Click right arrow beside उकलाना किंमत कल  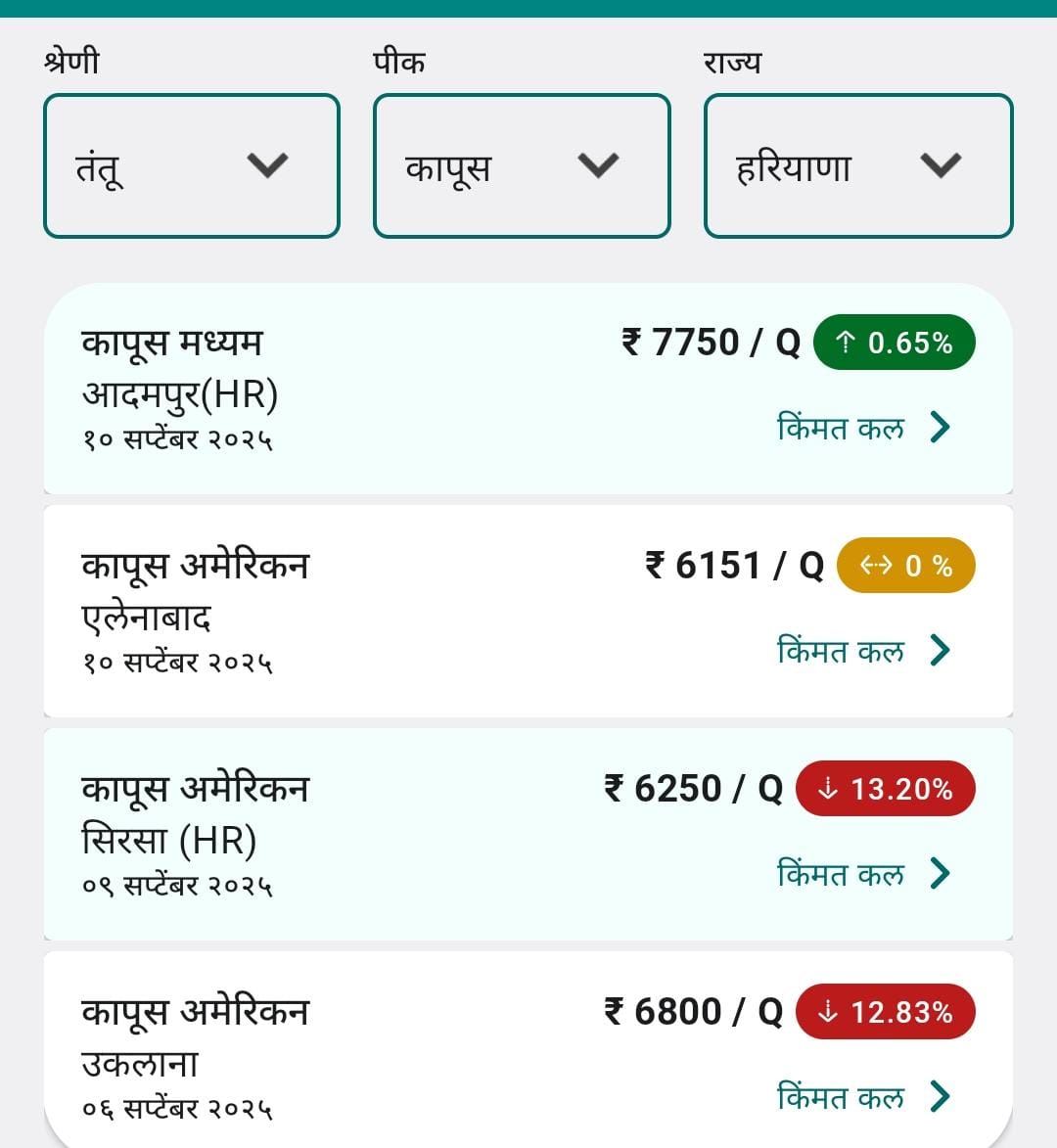click(940, 1097)
